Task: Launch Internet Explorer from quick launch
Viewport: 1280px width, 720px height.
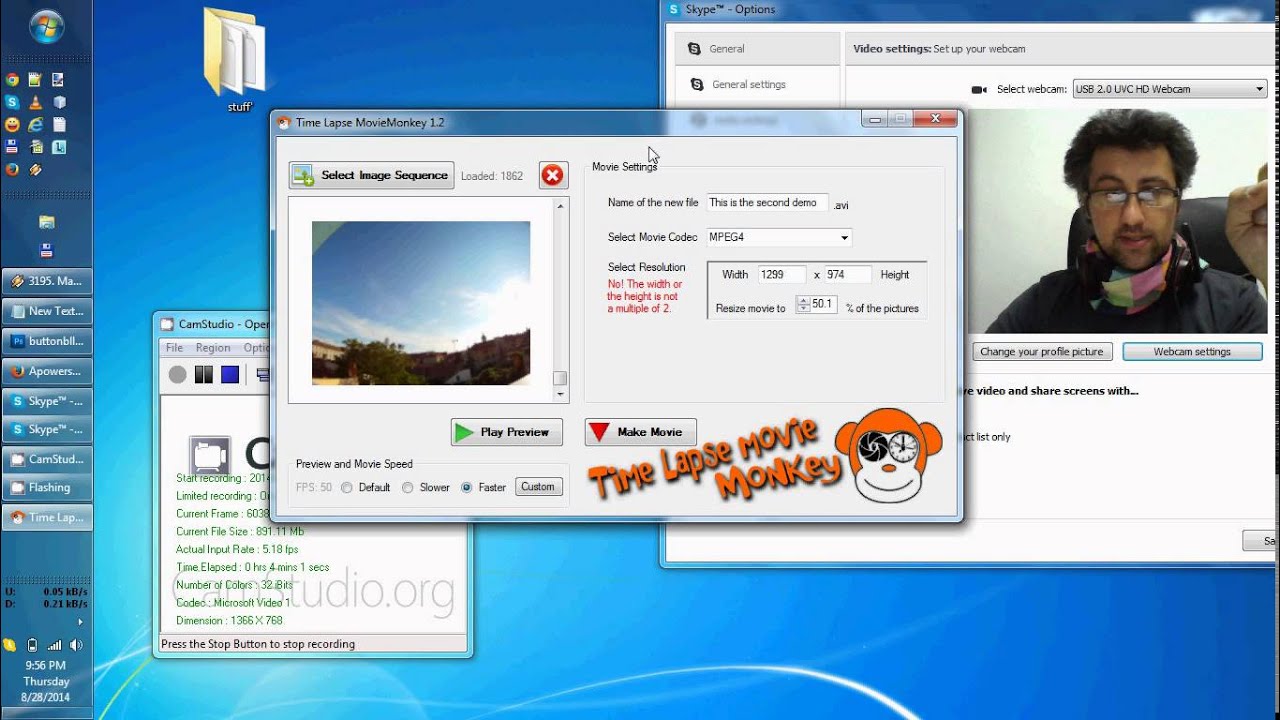Action: coord(36,125)
